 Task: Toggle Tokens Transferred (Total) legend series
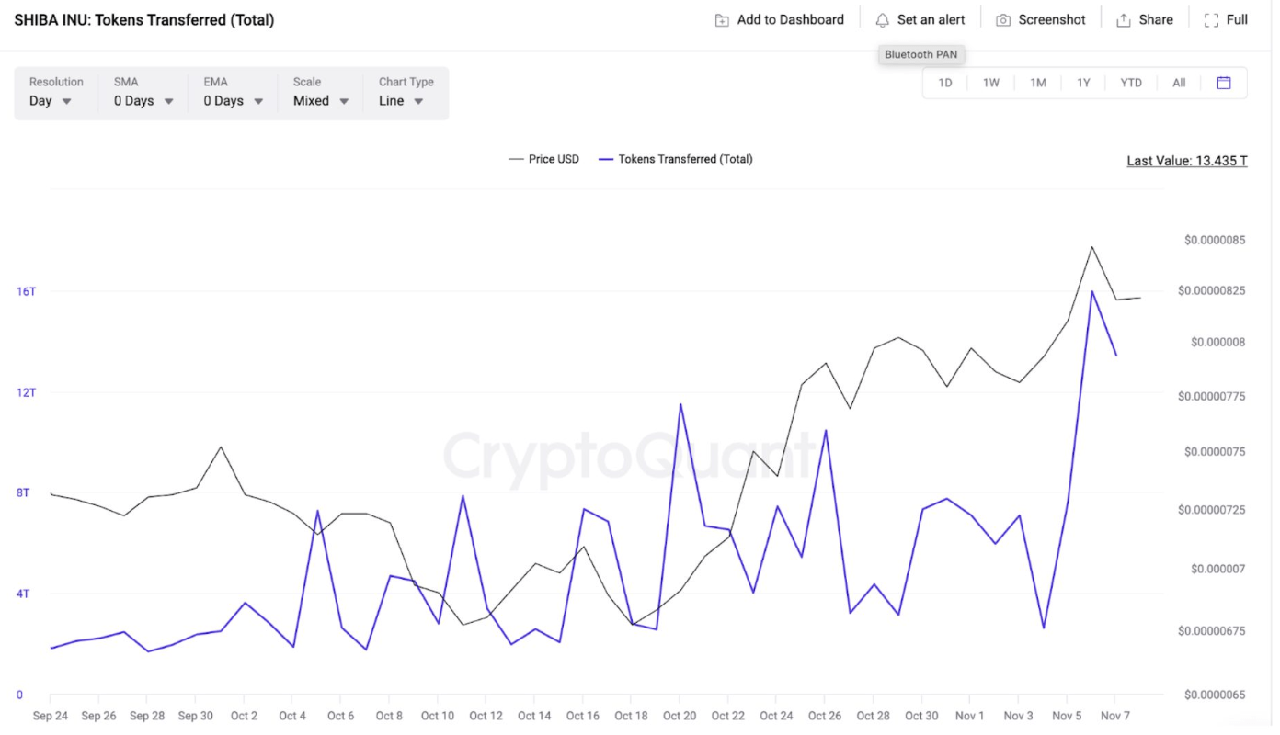click(x=675, y=159)
